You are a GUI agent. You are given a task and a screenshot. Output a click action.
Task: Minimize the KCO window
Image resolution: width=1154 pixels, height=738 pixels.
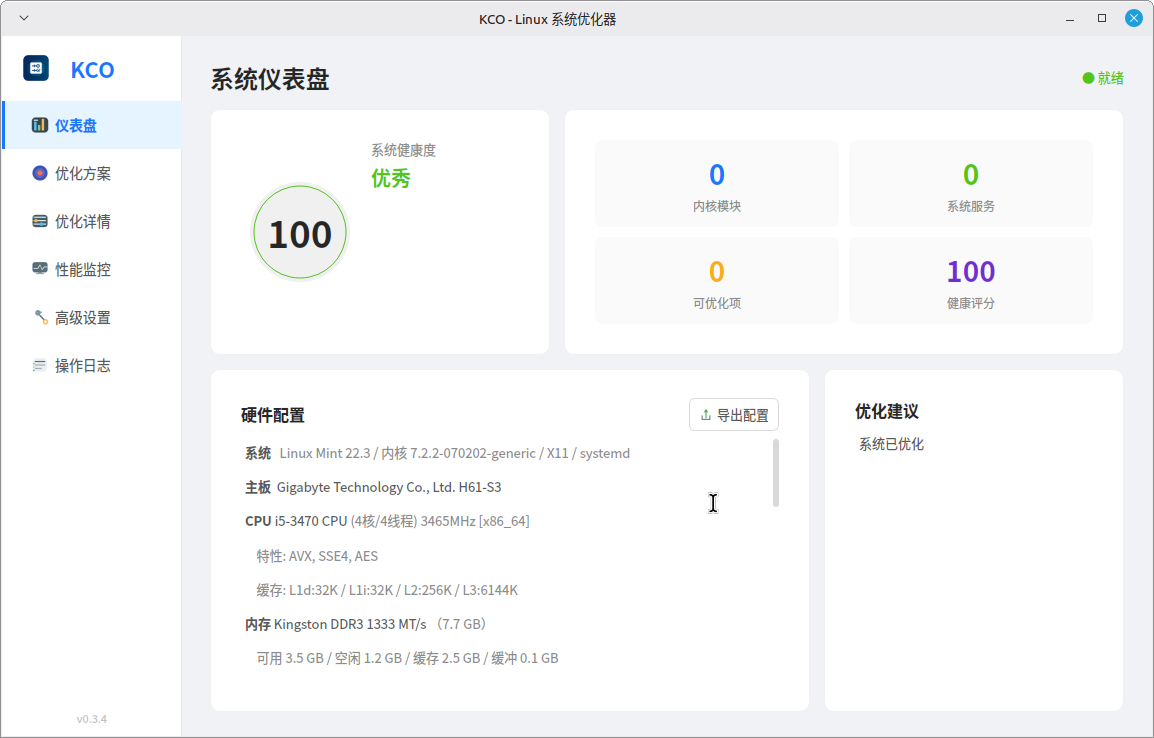pos(1070,18)
